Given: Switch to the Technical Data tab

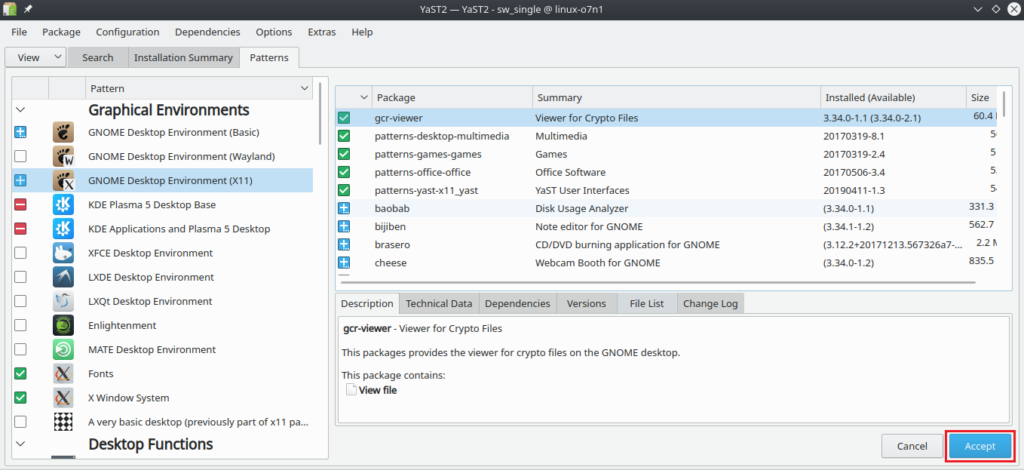Looking at the screenshot, I should pos(439,304).
